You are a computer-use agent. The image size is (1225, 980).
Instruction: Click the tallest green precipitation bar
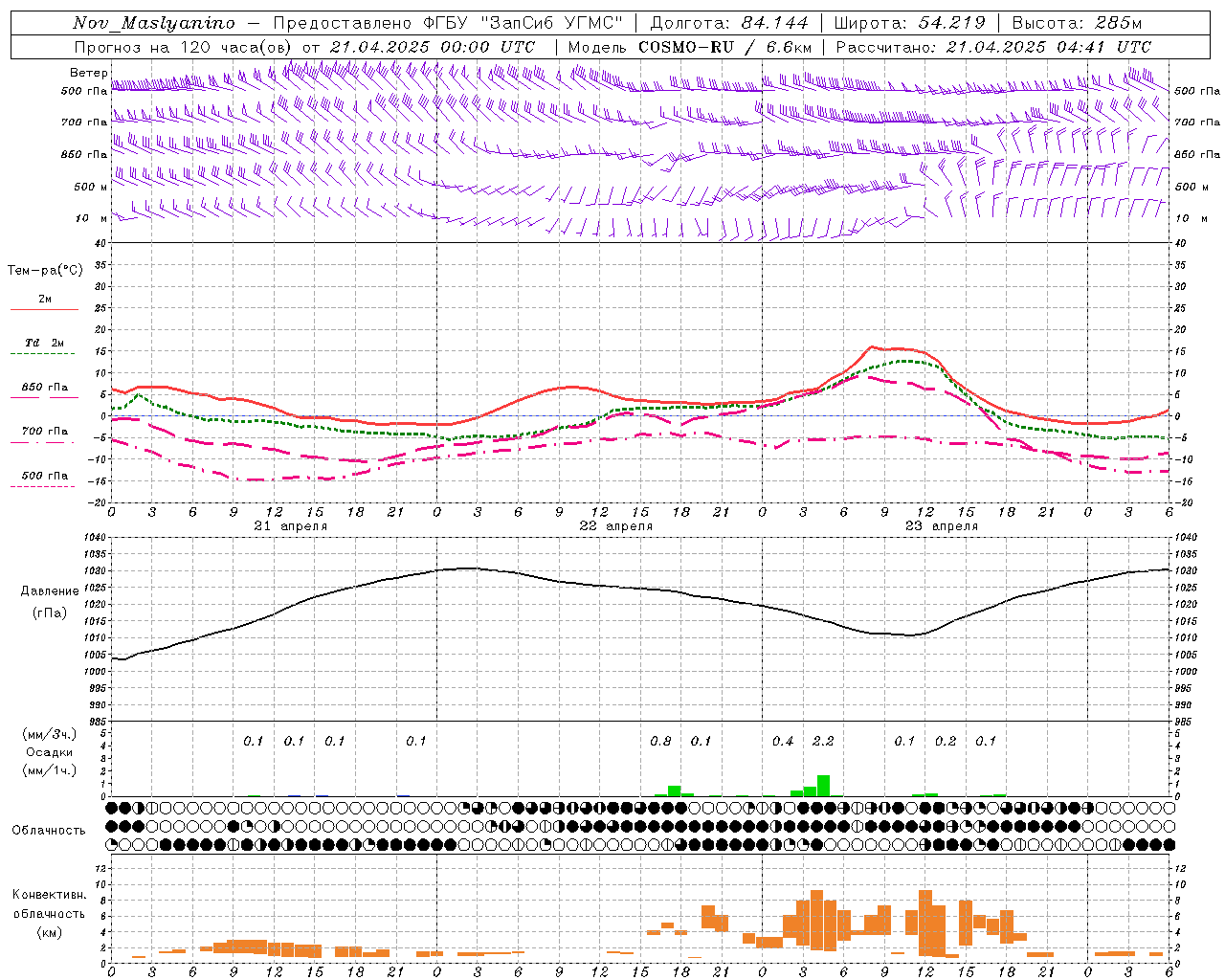tap(823, 786)
